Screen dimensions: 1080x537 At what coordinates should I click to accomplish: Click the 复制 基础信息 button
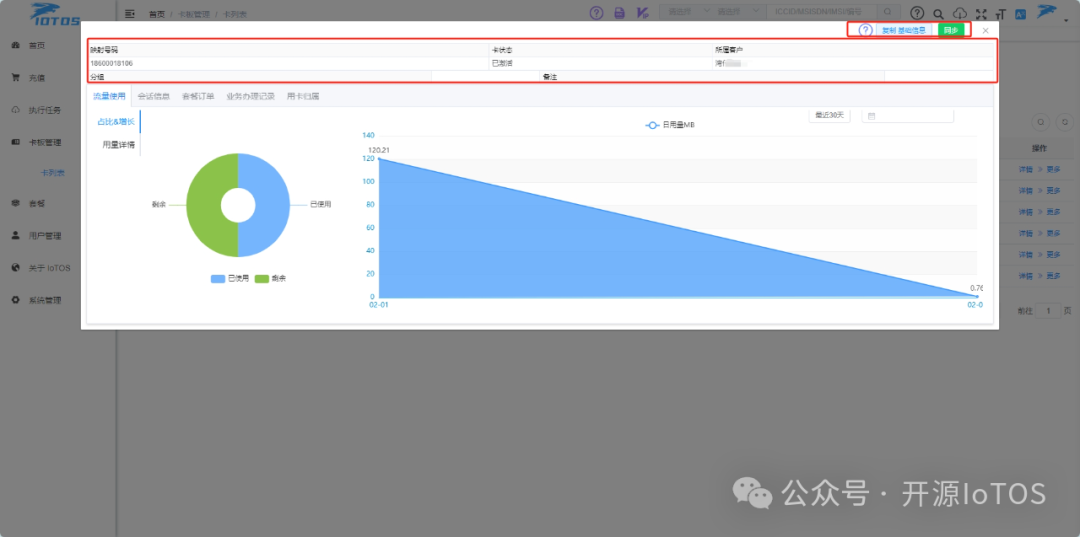pos(904,30)
